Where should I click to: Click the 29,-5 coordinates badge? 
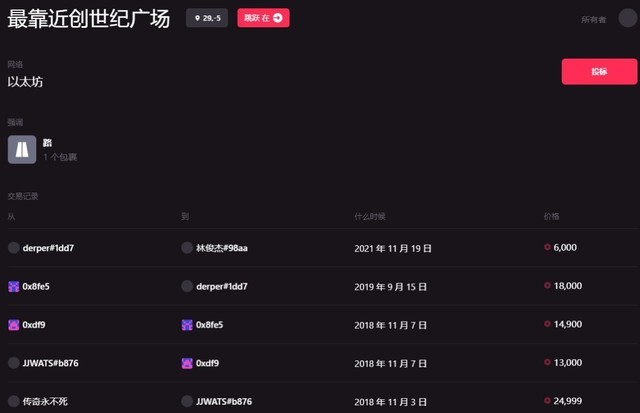(x=207, y=18)
